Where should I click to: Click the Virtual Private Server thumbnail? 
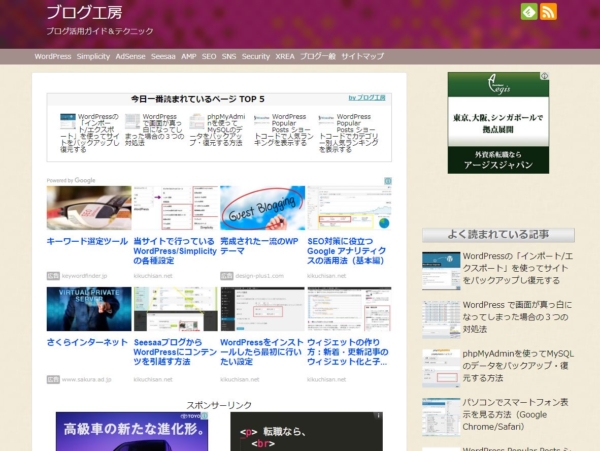88,309
